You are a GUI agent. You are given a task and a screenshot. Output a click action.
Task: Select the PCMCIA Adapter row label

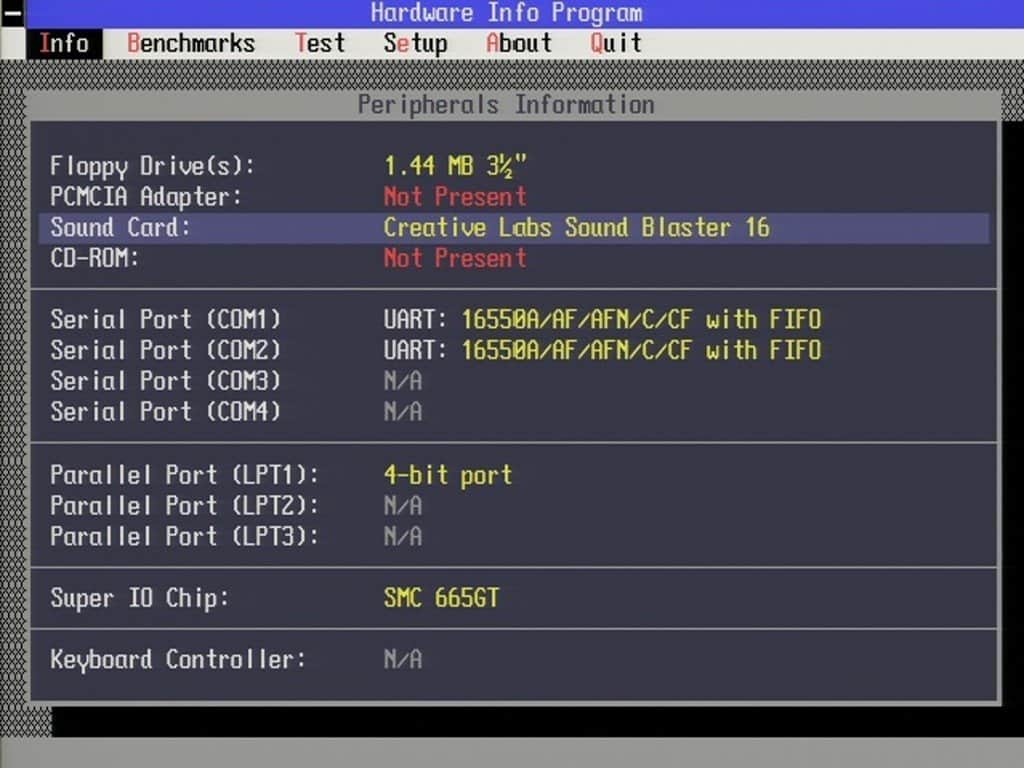point(146,197)
